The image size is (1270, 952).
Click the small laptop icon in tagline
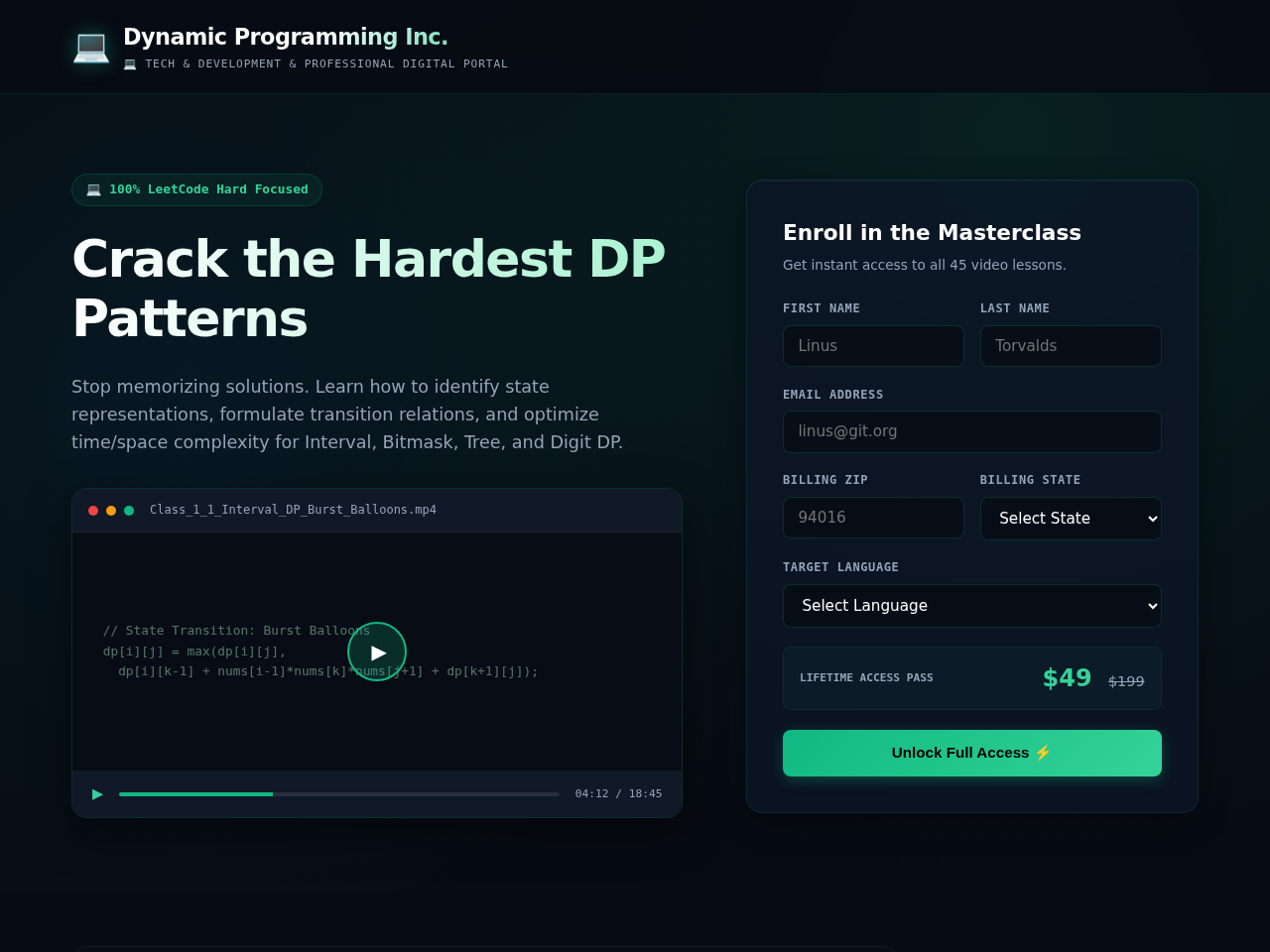[x=130, y=63]
